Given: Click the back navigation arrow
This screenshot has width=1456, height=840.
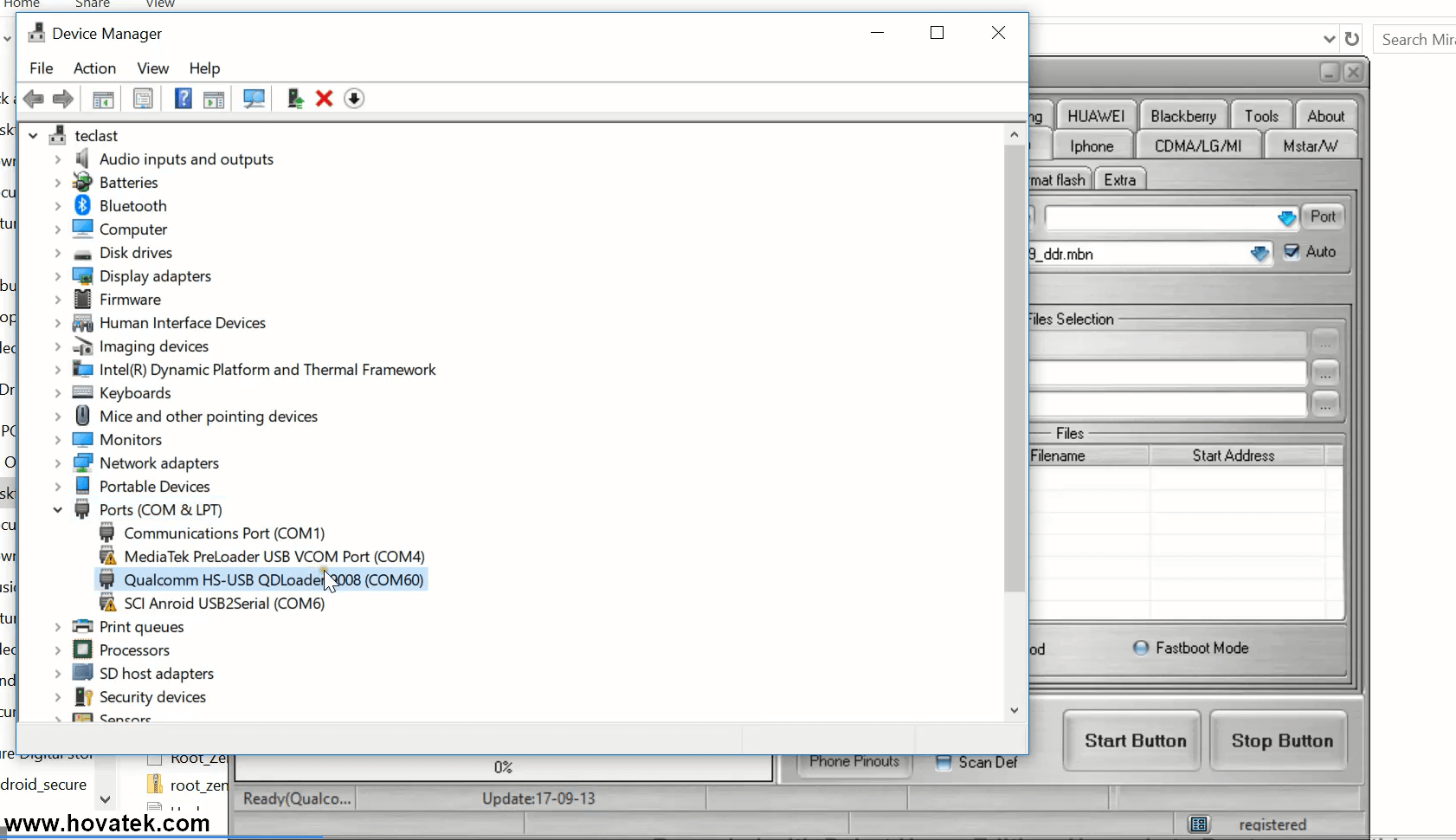Looking at the screenshot, I should (x=34, y=98).
